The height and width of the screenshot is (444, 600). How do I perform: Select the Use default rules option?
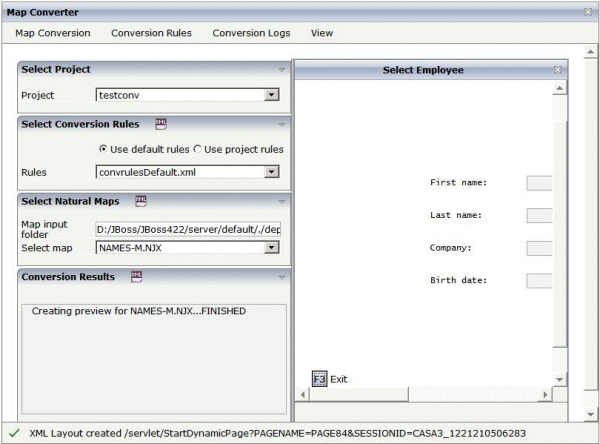pos(103,149)
